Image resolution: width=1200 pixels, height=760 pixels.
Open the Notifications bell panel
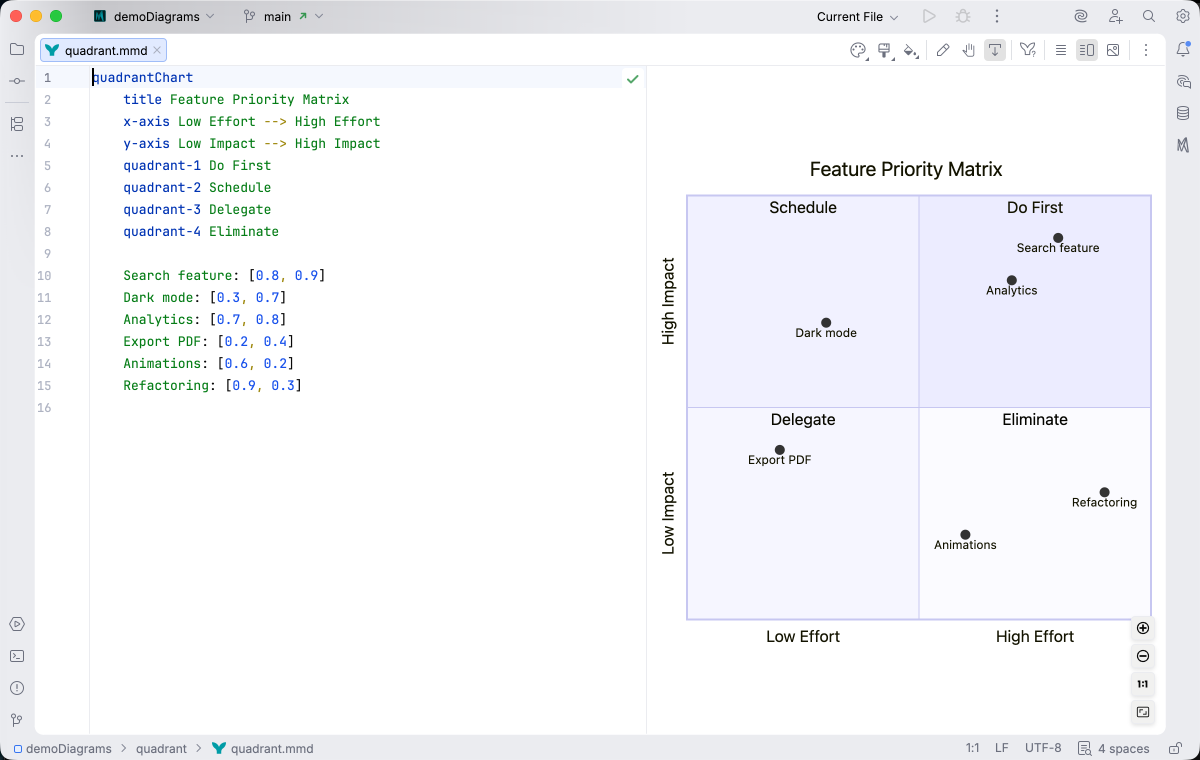tap(1183, 50)
